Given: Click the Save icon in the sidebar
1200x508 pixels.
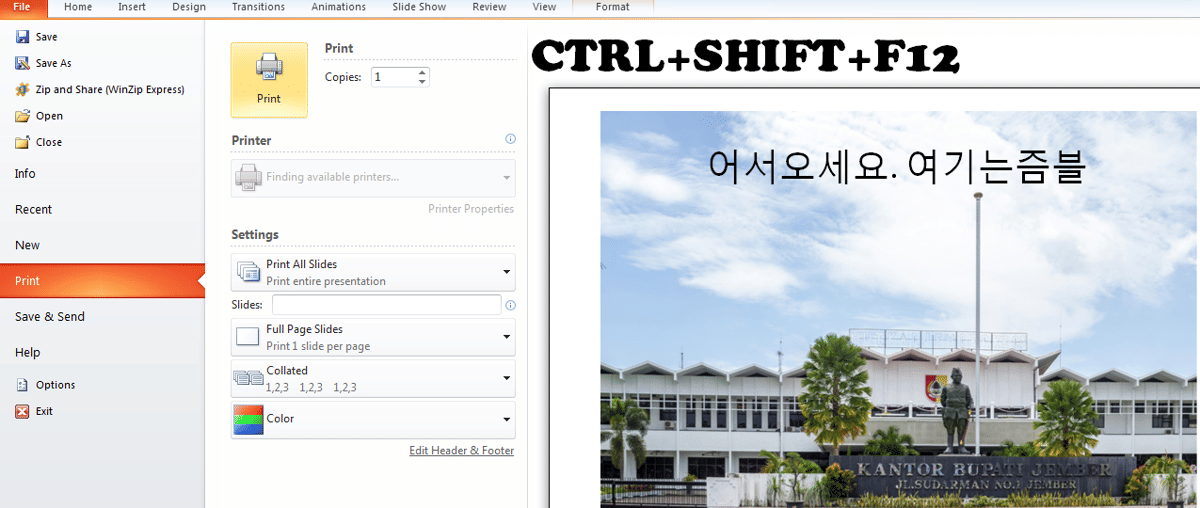Looking at the screenshot, I should tap(22, 37).
